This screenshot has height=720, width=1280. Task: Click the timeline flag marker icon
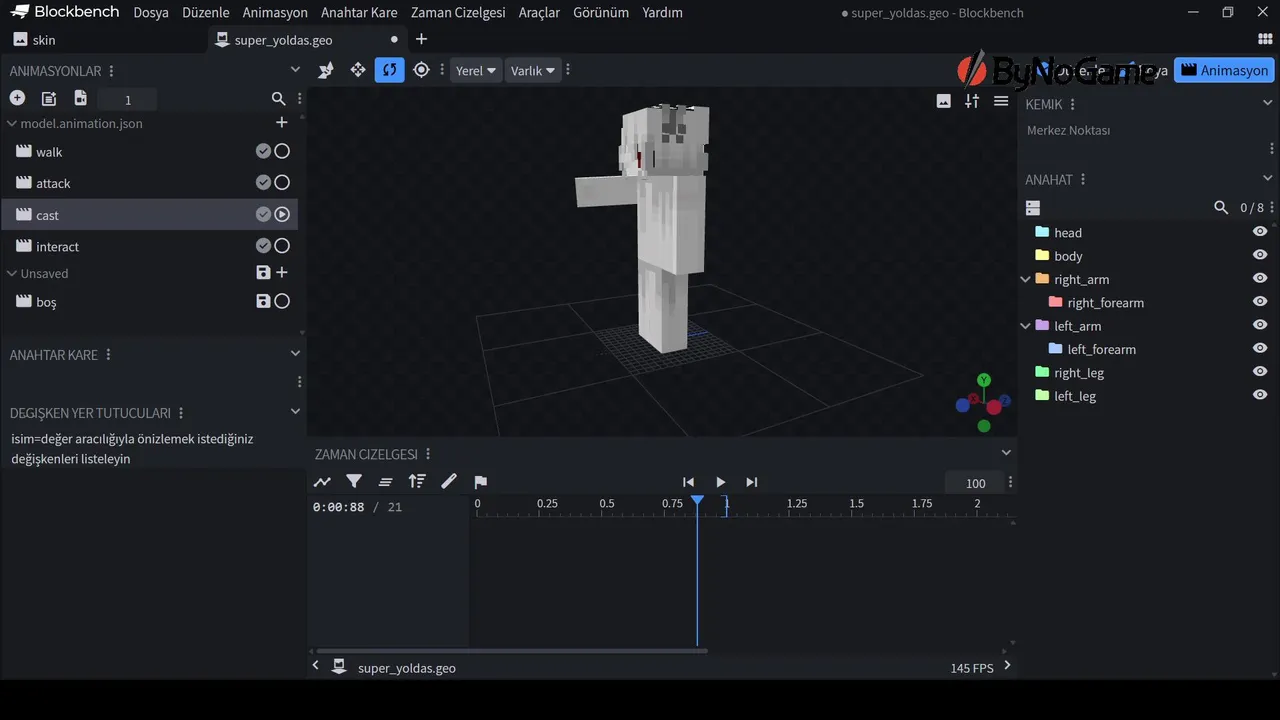(480, 482)
